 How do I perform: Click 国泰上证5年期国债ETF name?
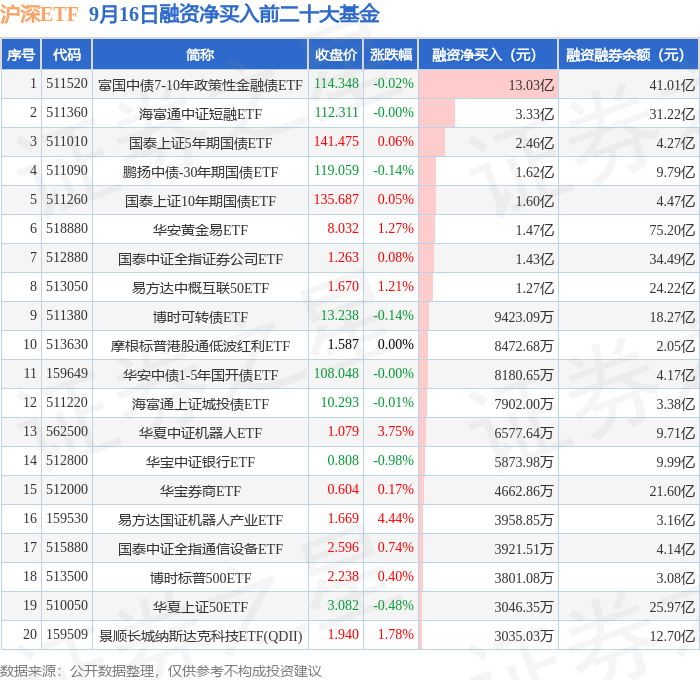pyautogui.click(x=200, y=143)
